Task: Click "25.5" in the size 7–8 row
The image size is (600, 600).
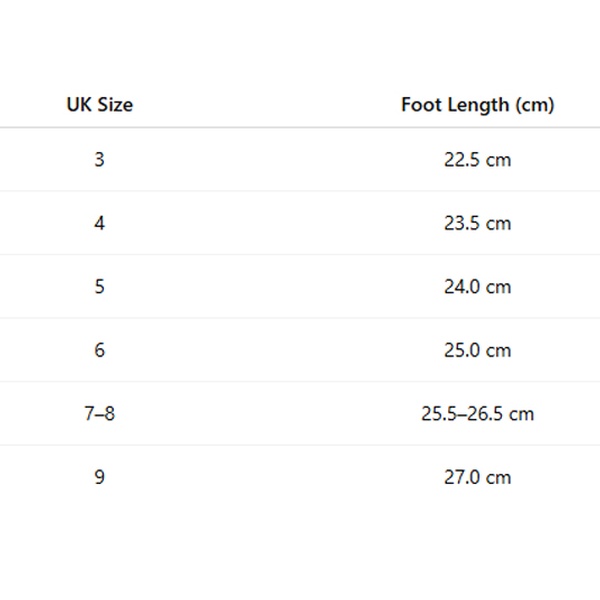Action: pos(439,413)
